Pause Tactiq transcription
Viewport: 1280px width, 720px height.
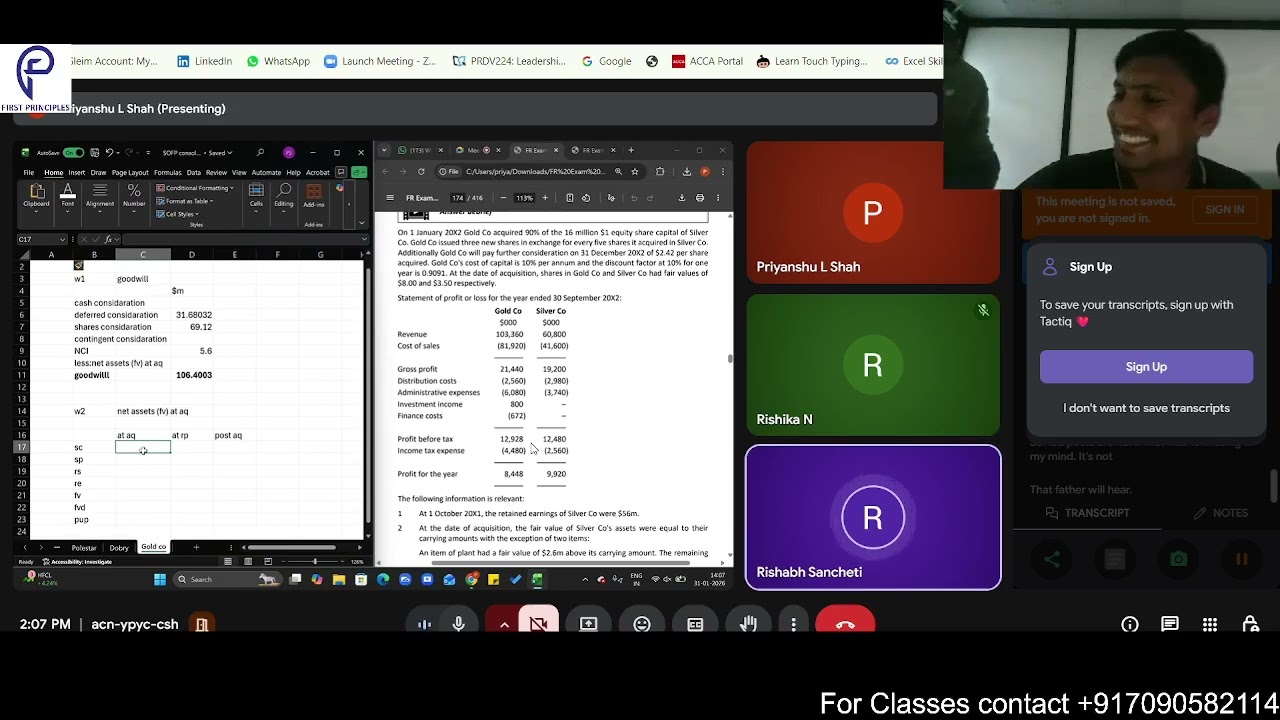click(x=1241, y=560)
